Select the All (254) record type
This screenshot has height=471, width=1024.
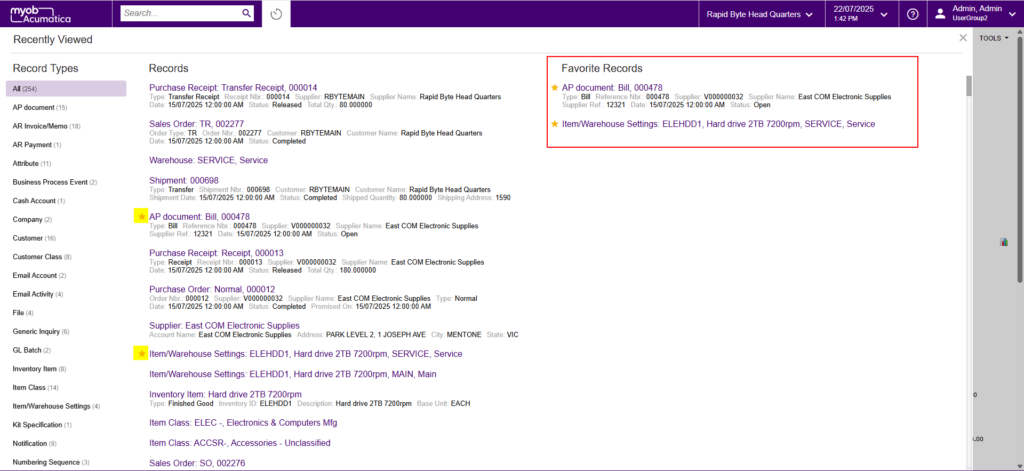point(65,88)
